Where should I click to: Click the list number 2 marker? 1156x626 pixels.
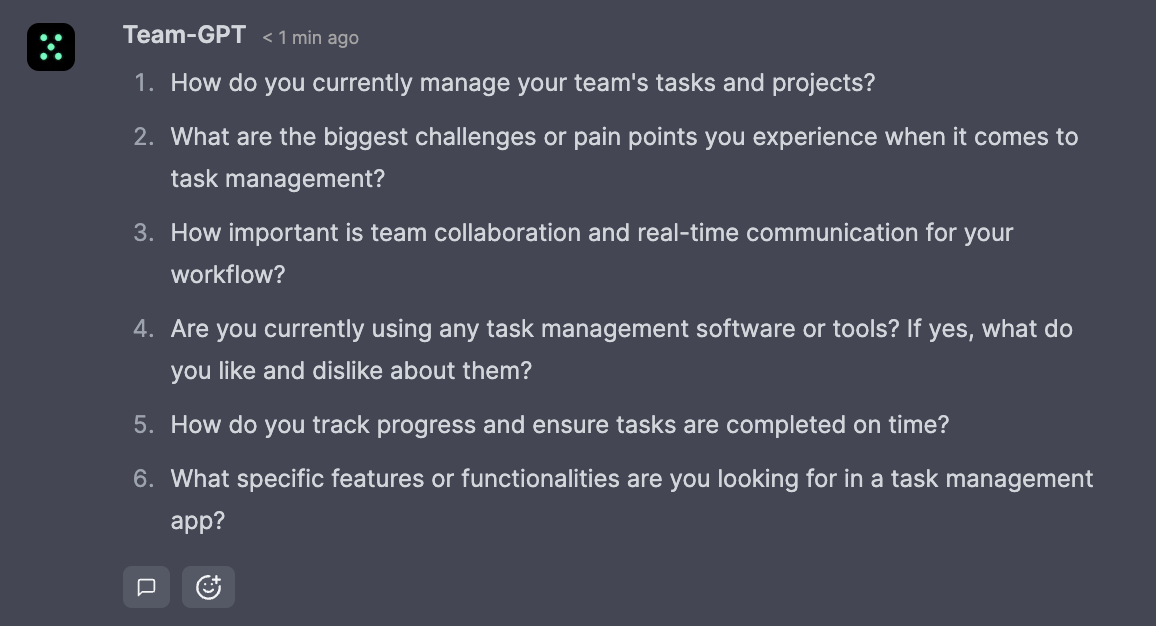pyautogui.click(x=144, y=136)
